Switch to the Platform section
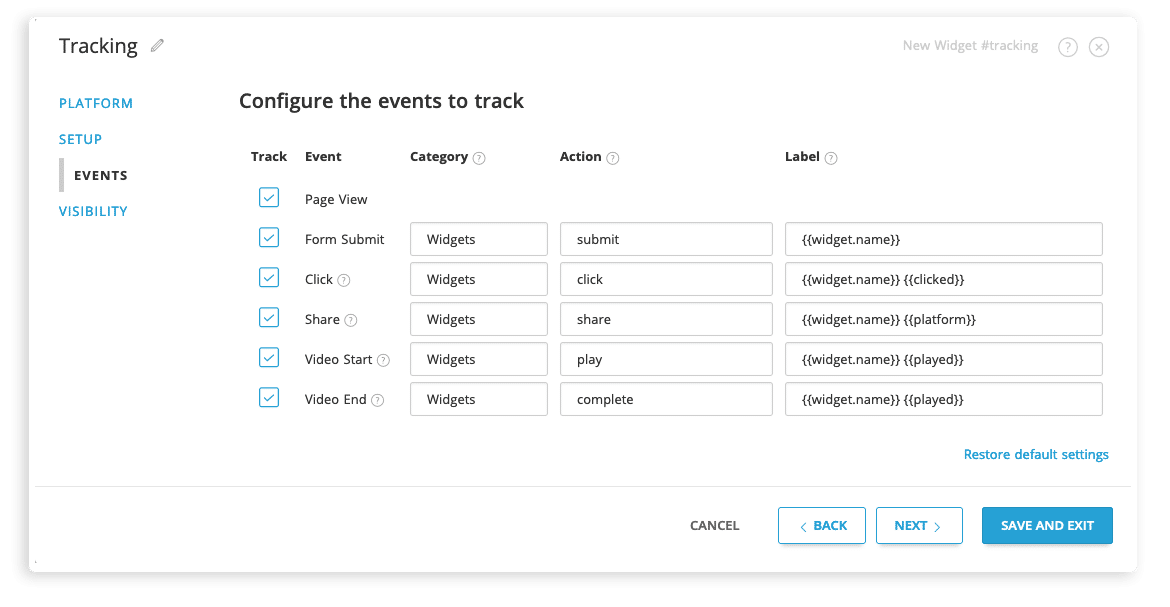The height and width of the screenshot is (607, 1170). (96, 103)
